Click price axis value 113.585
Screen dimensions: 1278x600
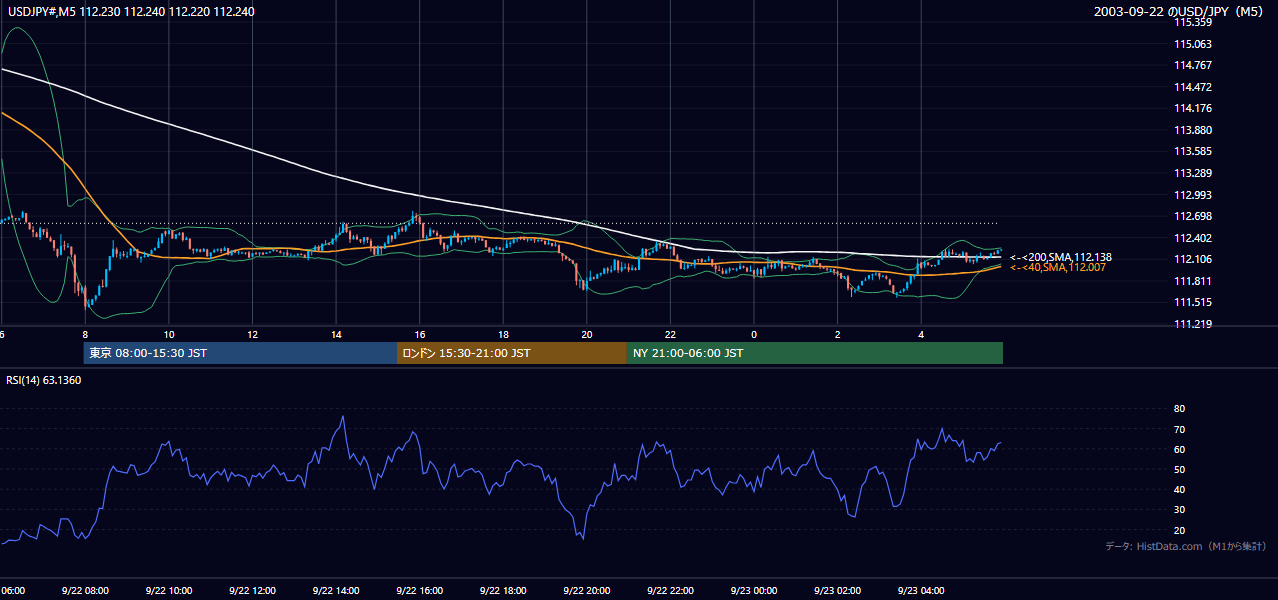click(x=1192, y=152)
